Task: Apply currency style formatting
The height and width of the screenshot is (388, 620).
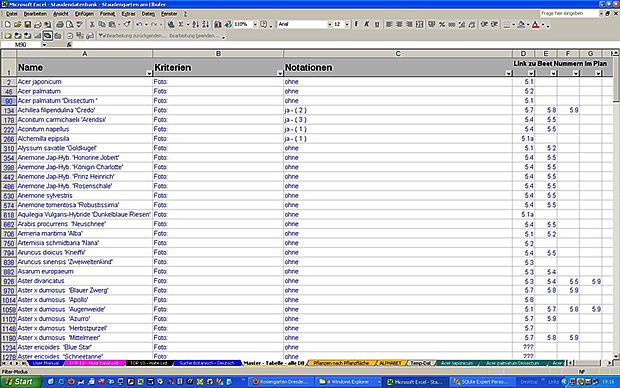Action: [x=431, y=25]
